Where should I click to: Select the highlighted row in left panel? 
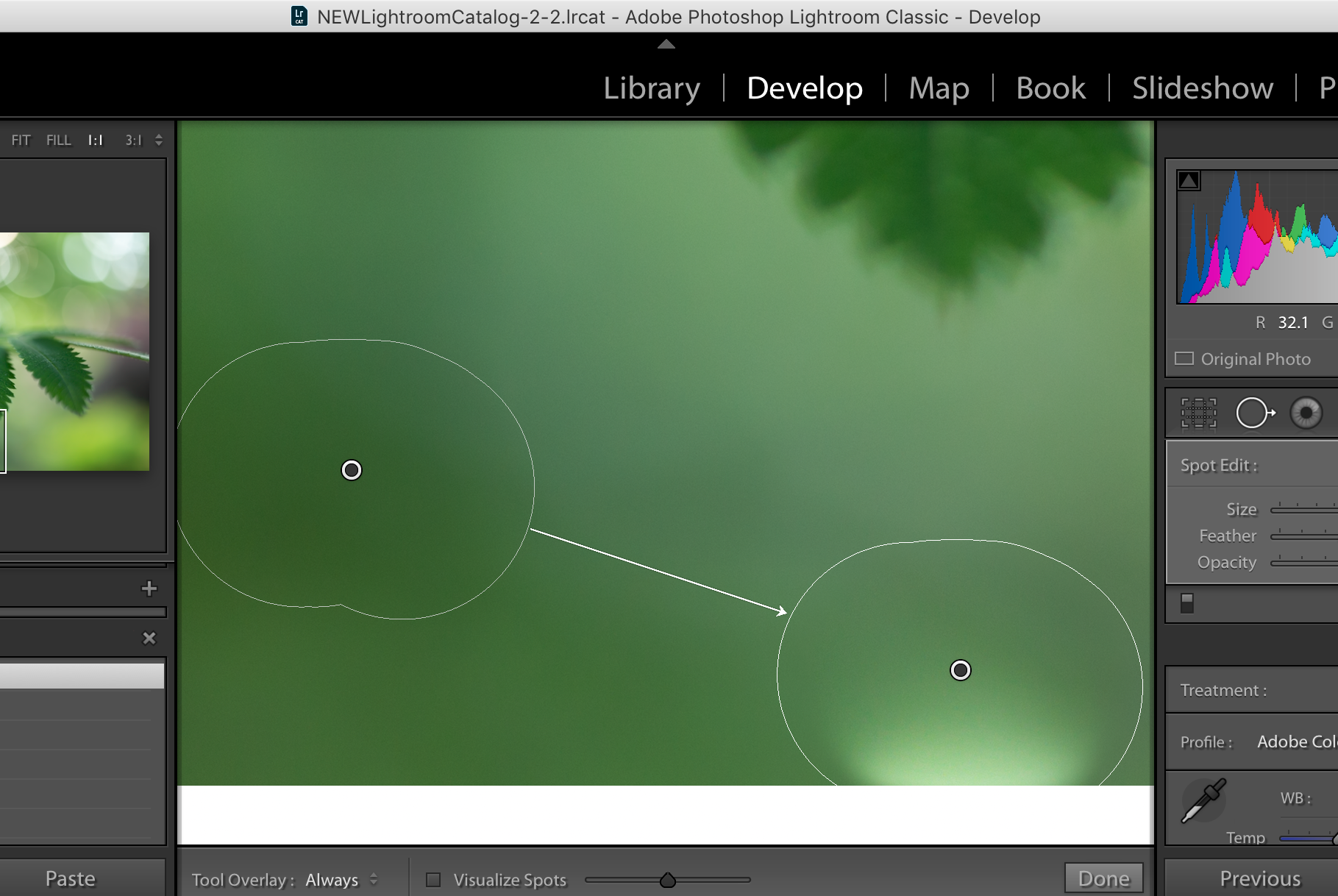tap(82, 676)
